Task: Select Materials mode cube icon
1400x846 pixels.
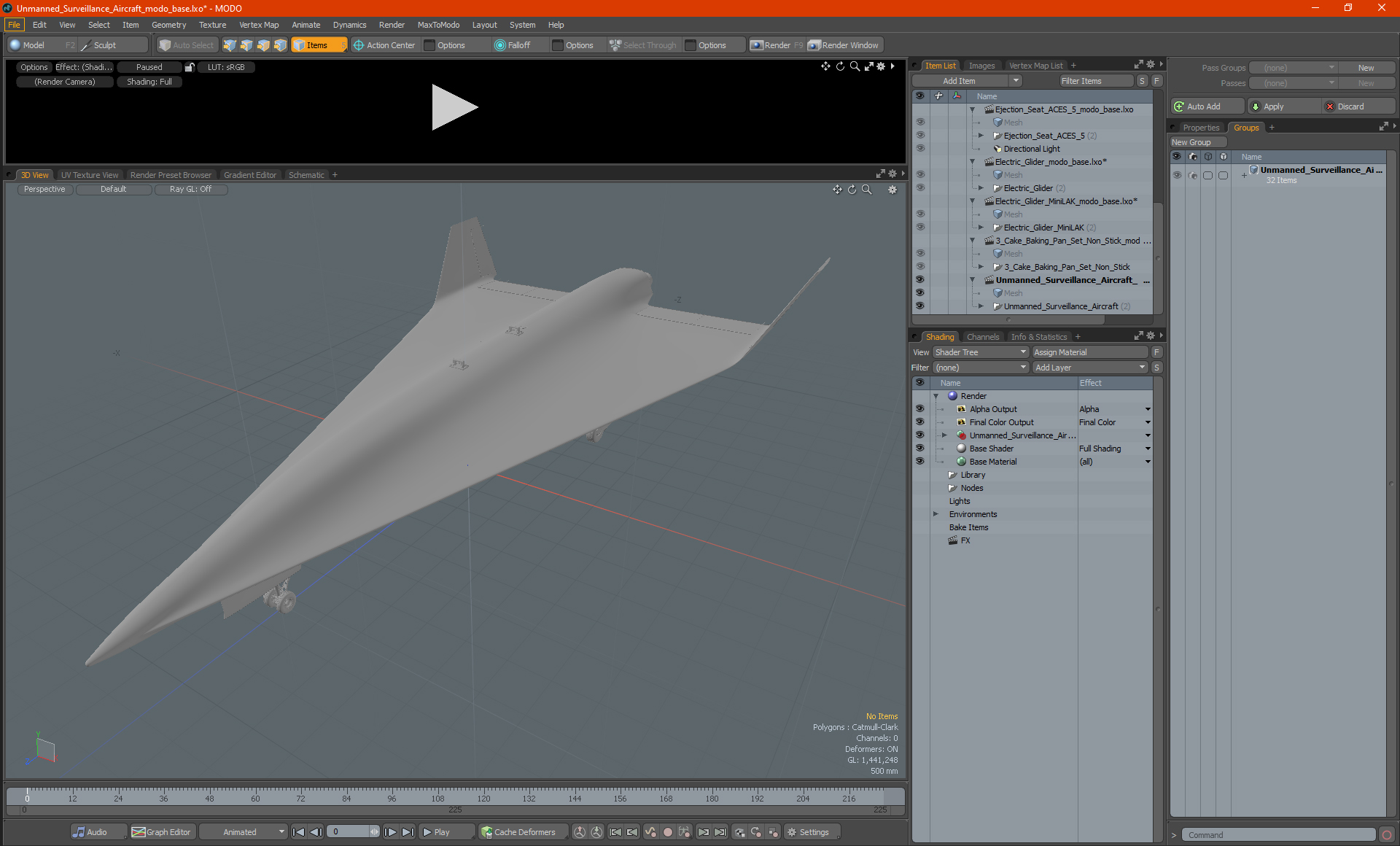Action: (x=280, y=45)
